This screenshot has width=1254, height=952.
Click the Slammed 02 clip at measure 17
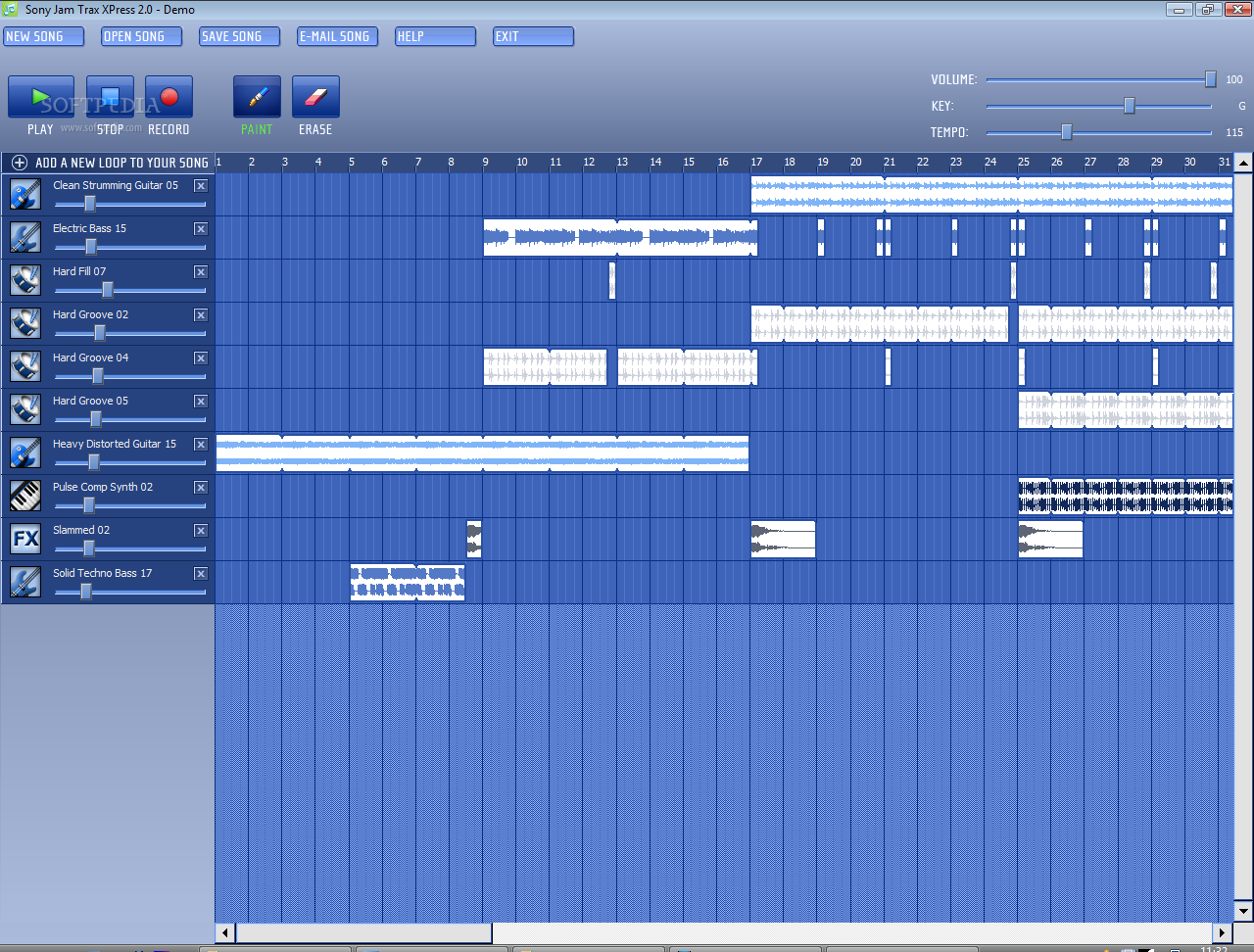coord(783,540)
